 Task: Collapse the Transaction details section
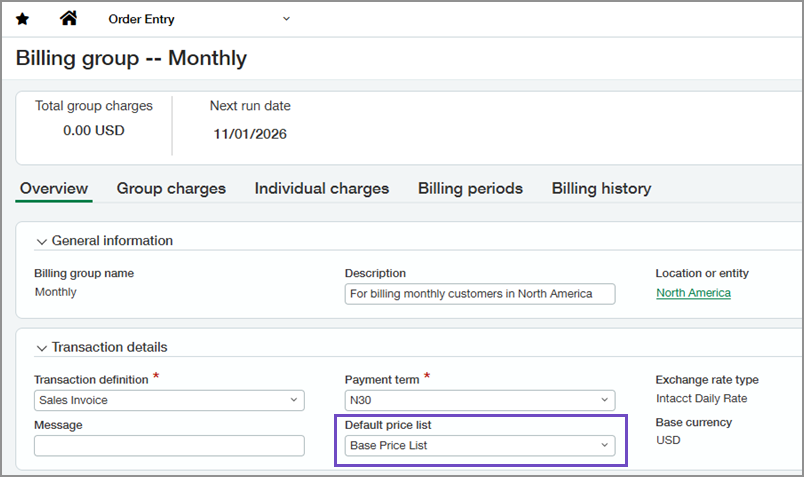[42, 348]
